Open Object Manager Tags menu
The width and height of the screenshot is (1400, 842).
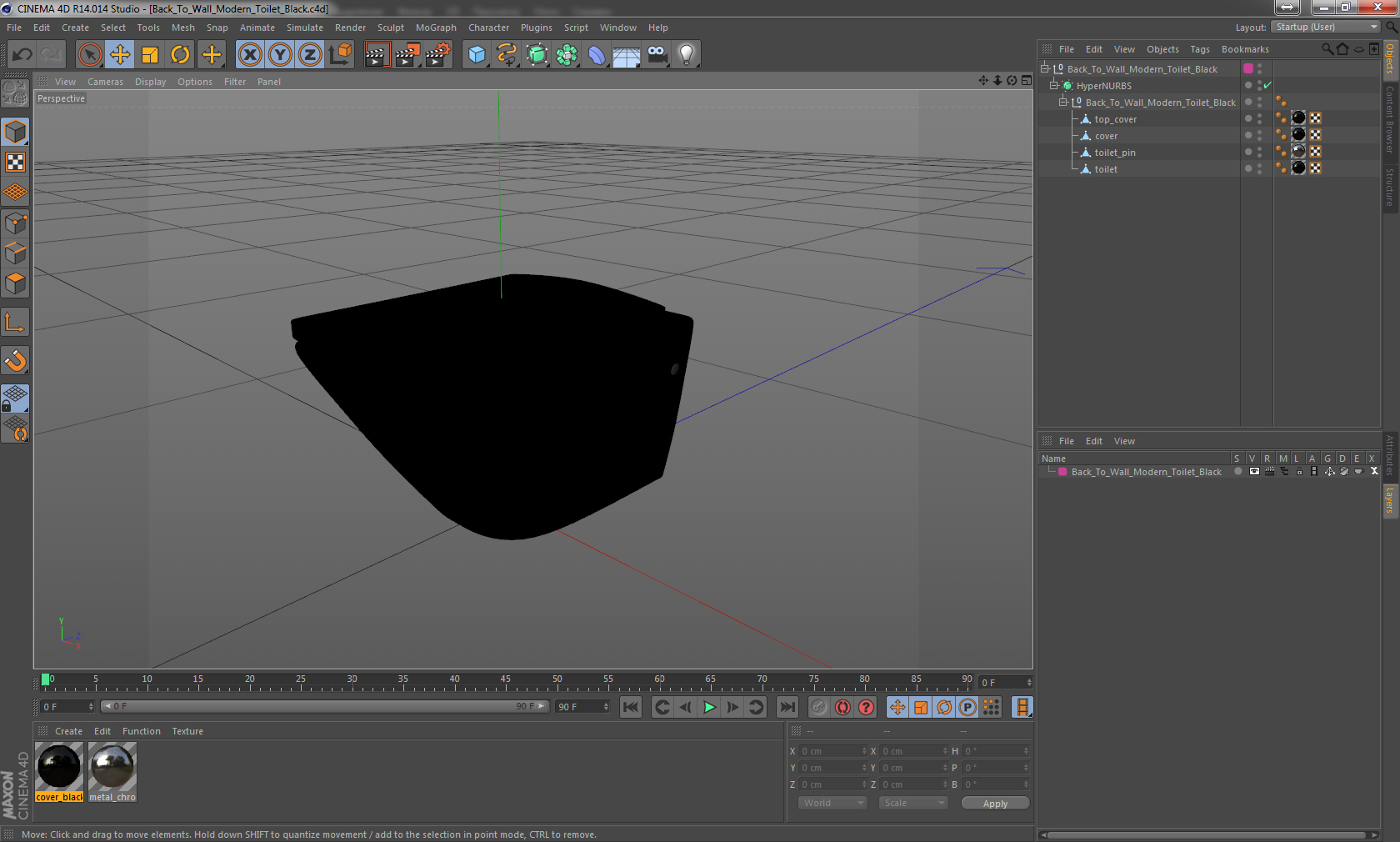click(1200, 49)
